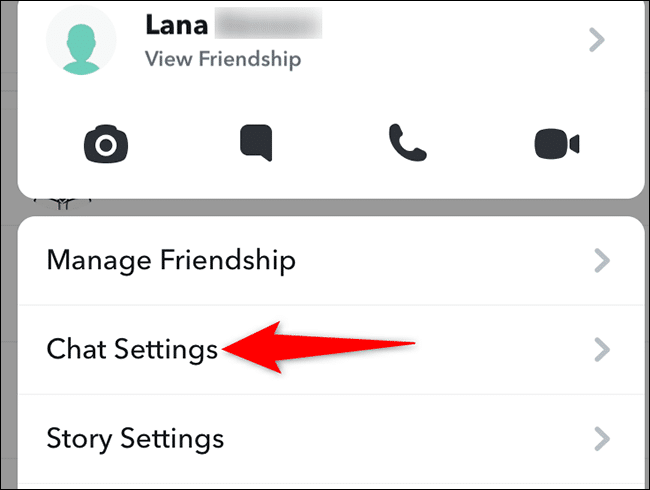Click the chevron on the Story Settings row
The height and width of the screenshot is (490, 650).
point(602,439)
